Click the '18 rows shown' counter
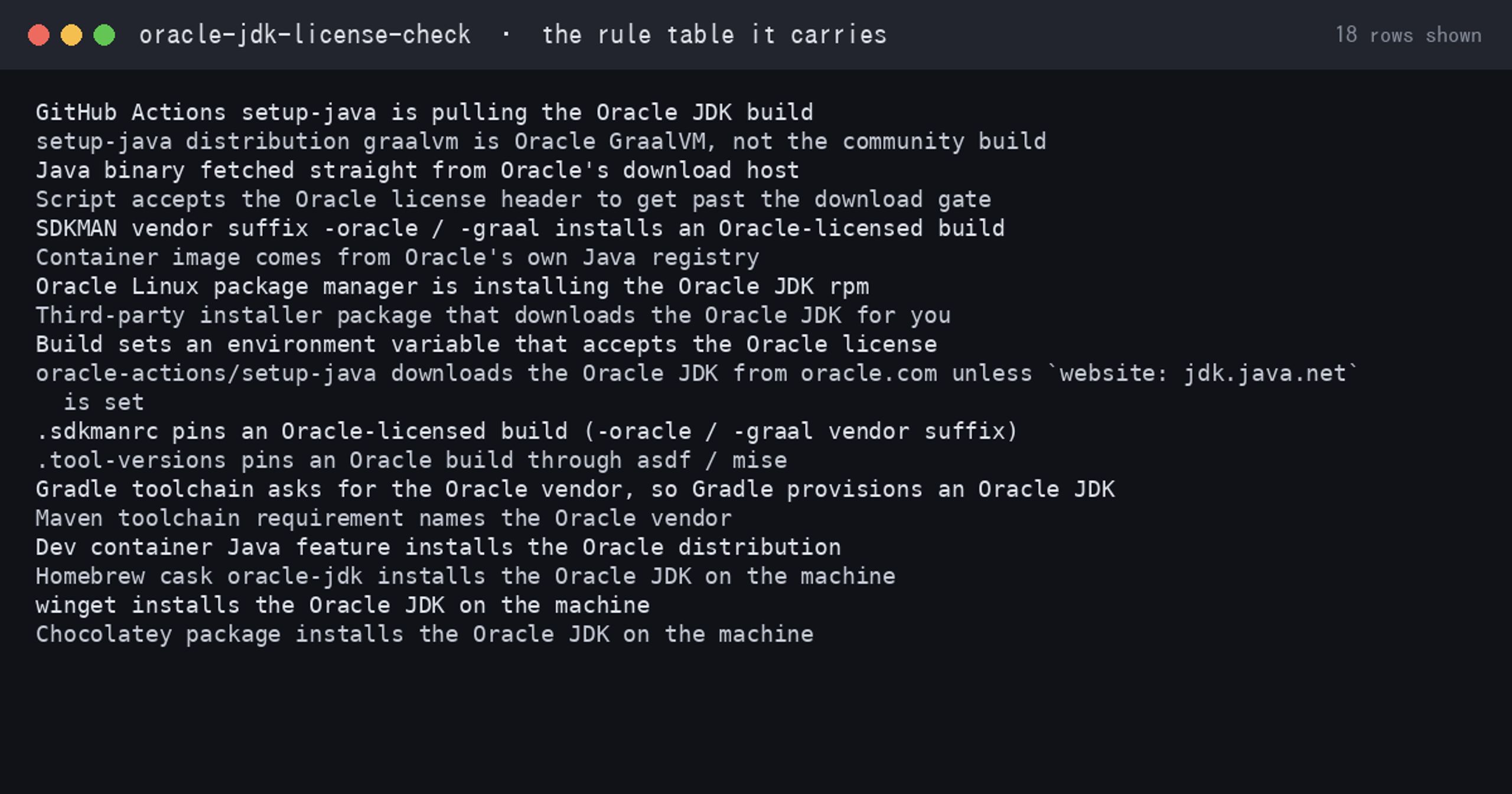The image size is (1512, 794). pos(1408,35)
